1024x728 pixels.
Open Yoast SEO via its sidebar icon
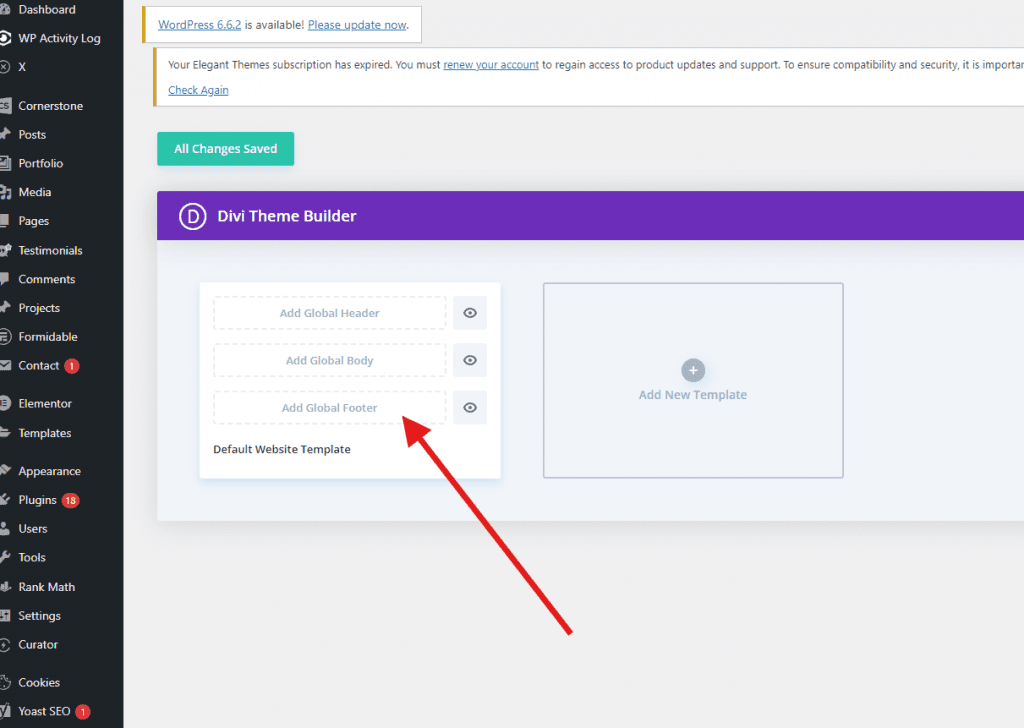coord(8,711)
